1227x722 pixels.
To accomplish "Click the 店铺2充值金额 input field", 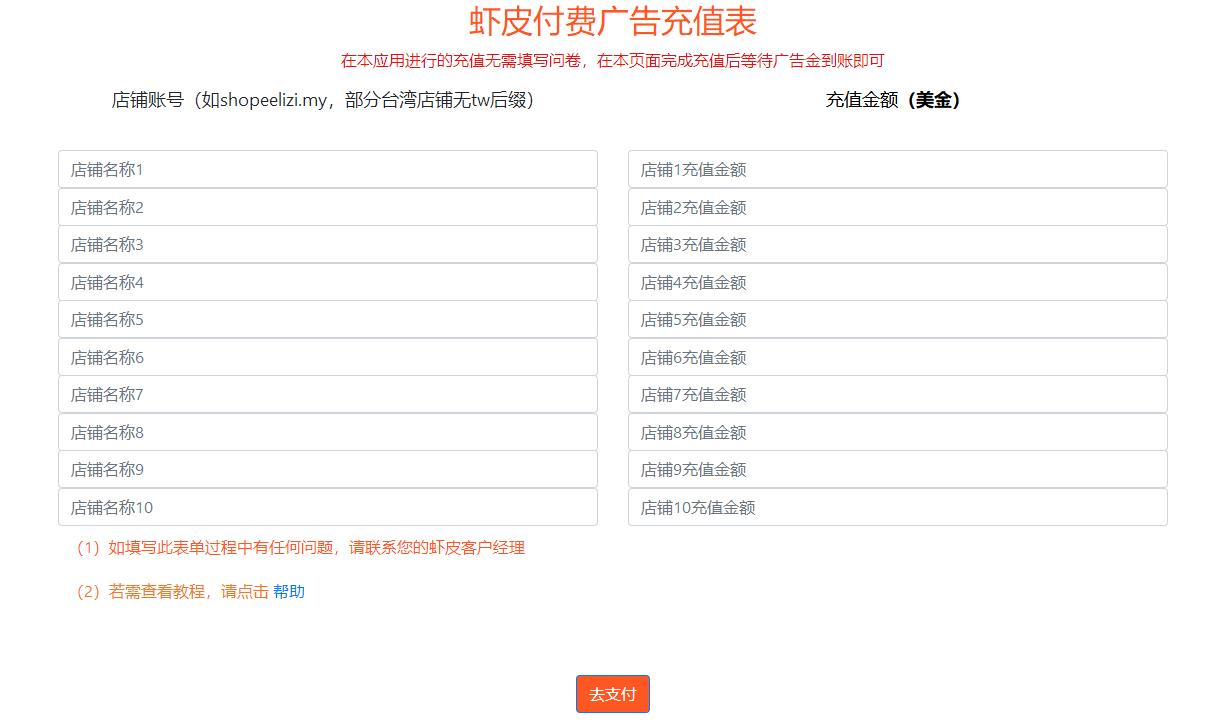I will 897,207.
